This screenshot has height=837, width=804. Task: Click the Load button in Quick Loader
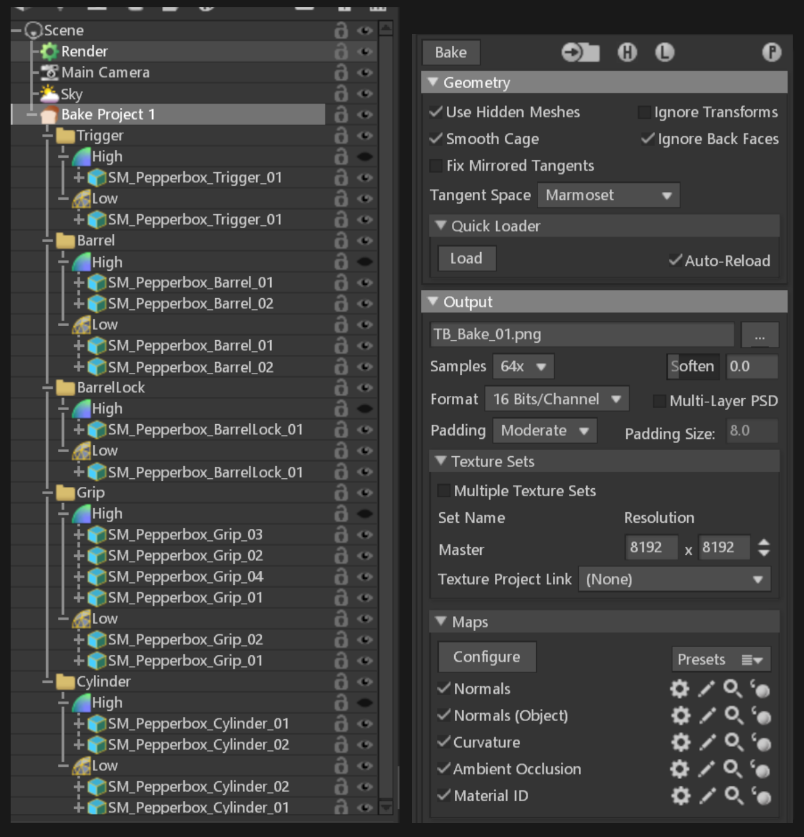467,258
